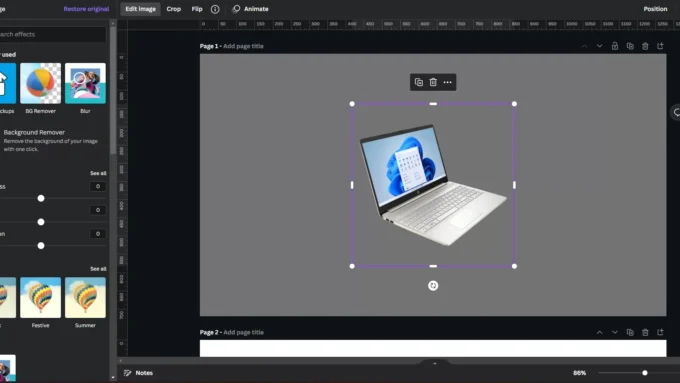
Task: Click the first adjustment value box
Action: [x=98, y=187]
